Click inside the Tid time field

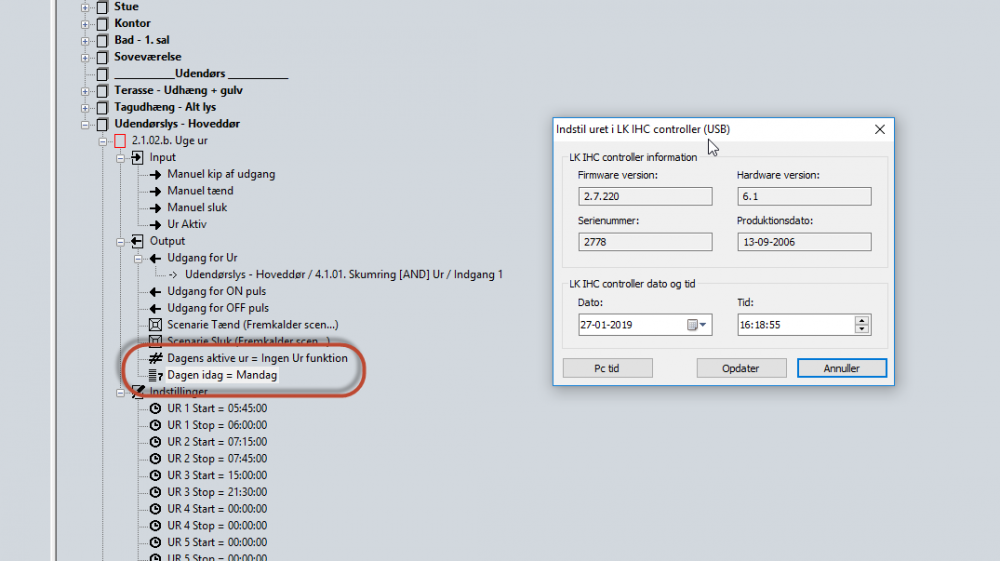point(790,325)
